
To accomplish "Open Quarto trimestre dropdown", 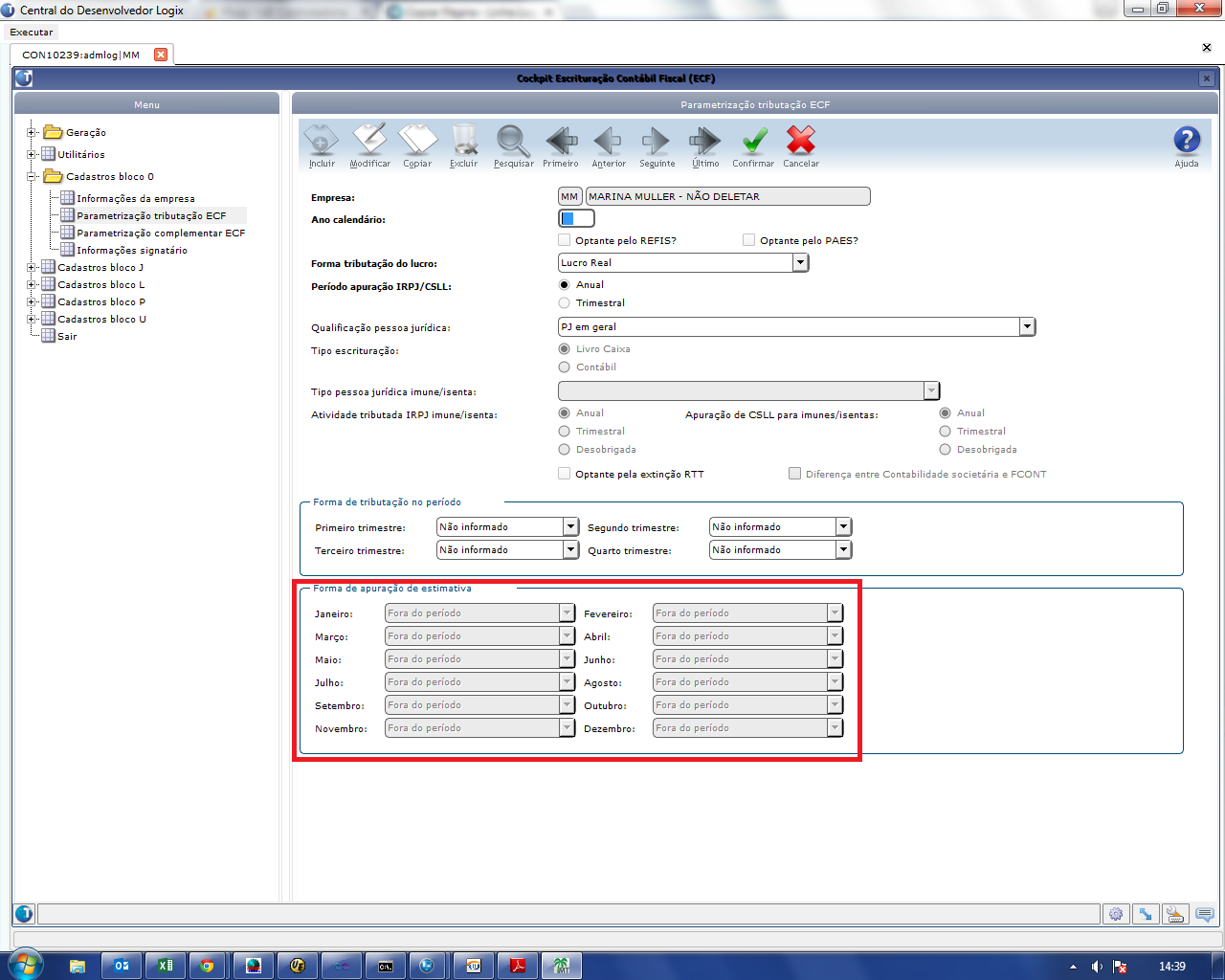I will coord(843,549).
